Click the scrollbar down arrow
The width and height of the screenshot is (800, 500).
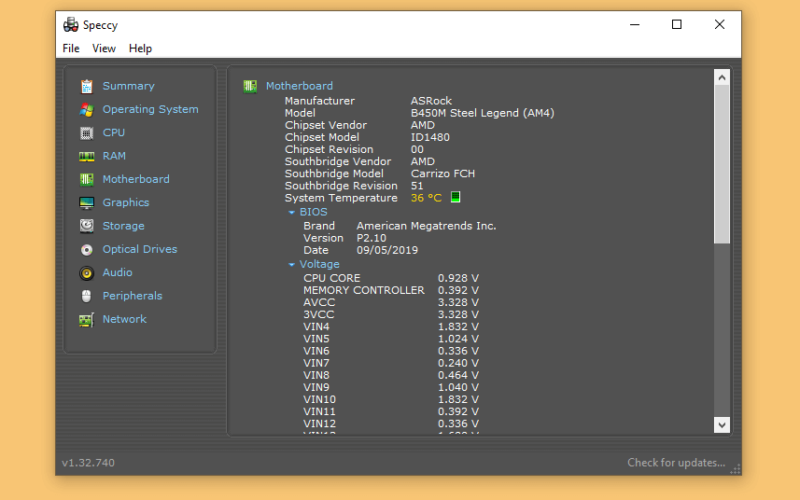tap(721, 424)
